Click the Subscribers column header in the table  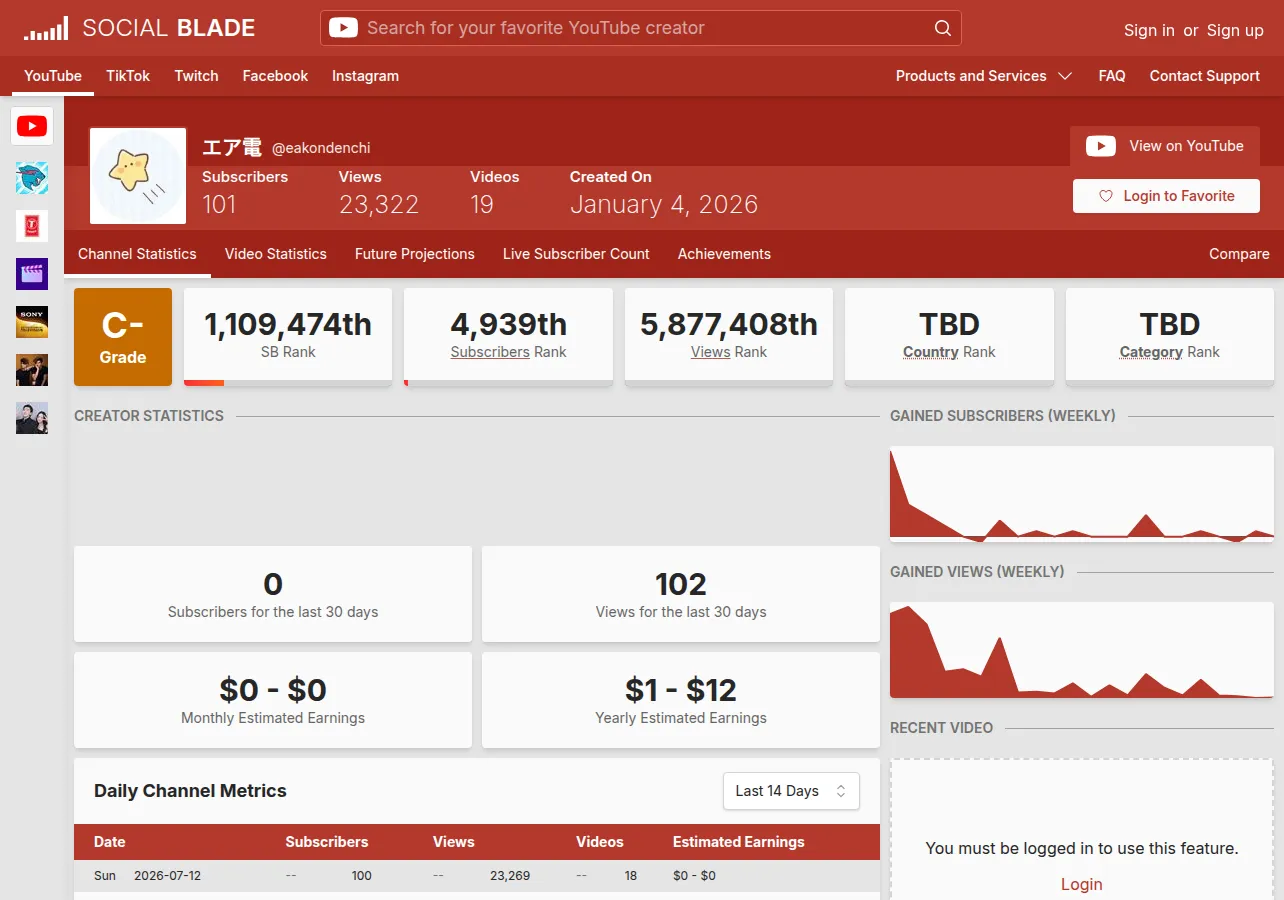coord(327,842)
